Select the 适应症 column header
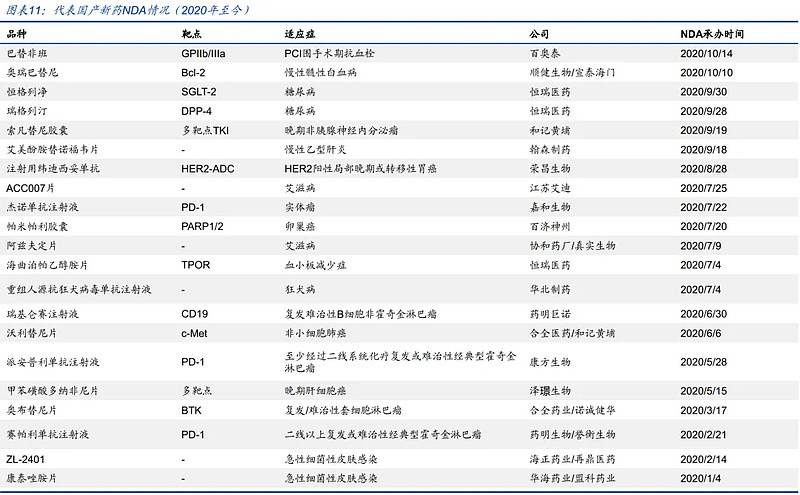800x495 pixels. point(299,34)
